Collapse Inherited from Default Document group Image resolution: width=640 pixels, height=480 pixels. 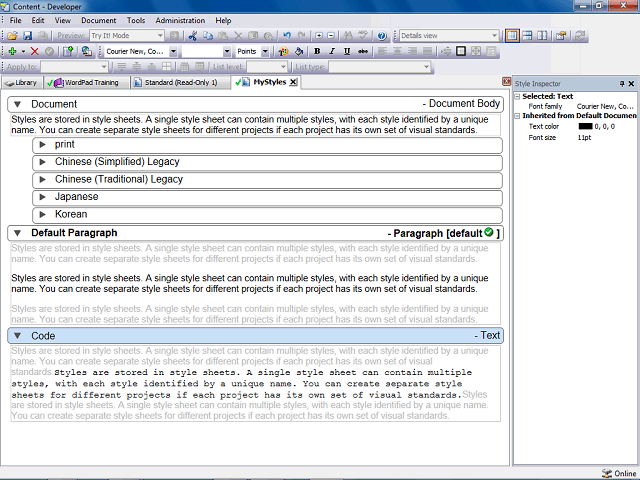point(517,116)
